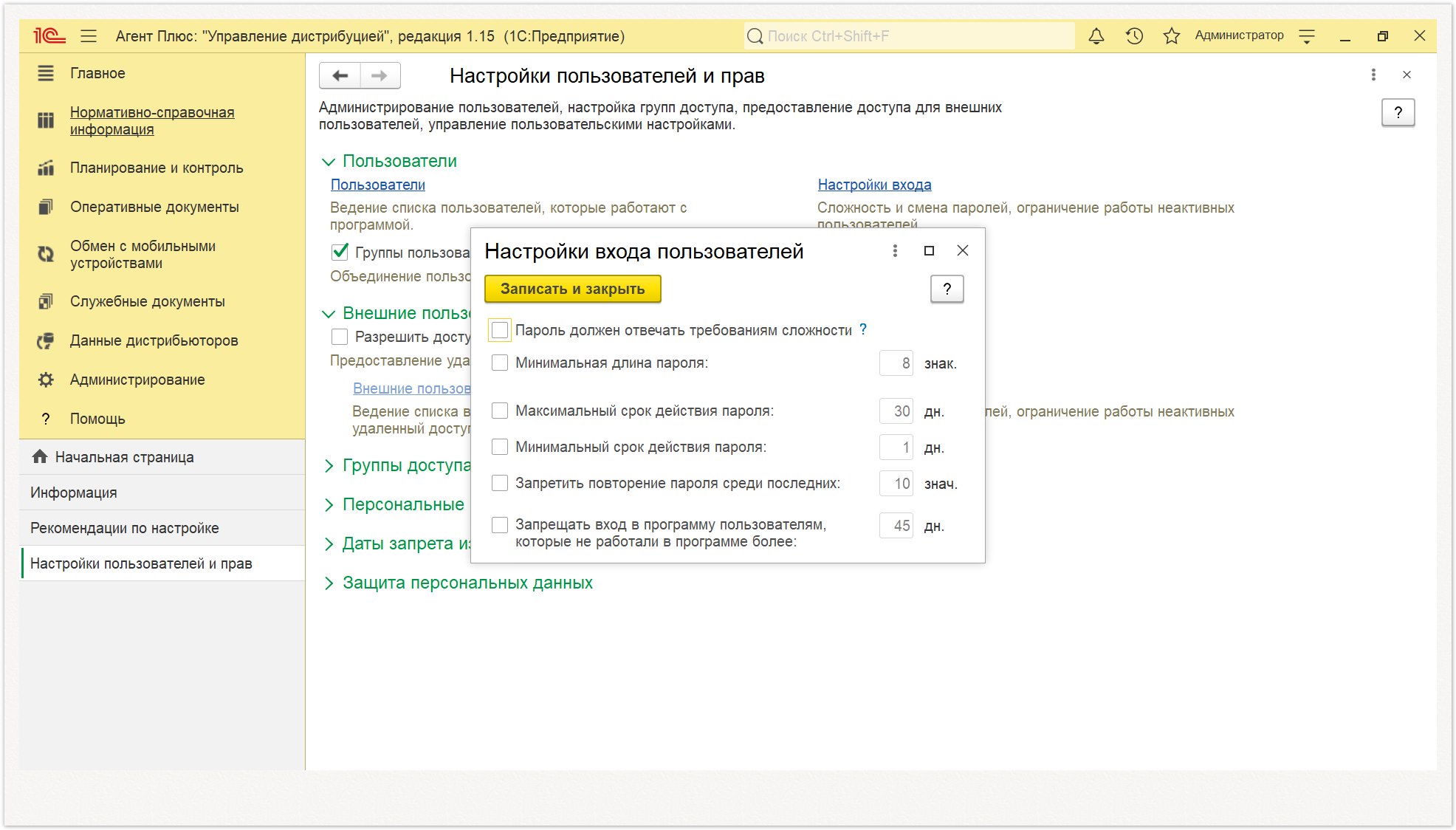The width and height of the screenshot is (1456, 830).
Task: Maximize the Настройки входа пользователей dialog
Action: tap(929, 251)
